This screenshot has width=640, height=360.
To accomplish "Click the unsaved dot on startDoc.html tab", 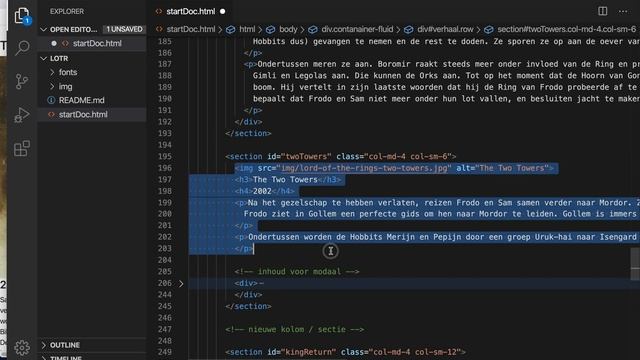I will tap(222, 11).
